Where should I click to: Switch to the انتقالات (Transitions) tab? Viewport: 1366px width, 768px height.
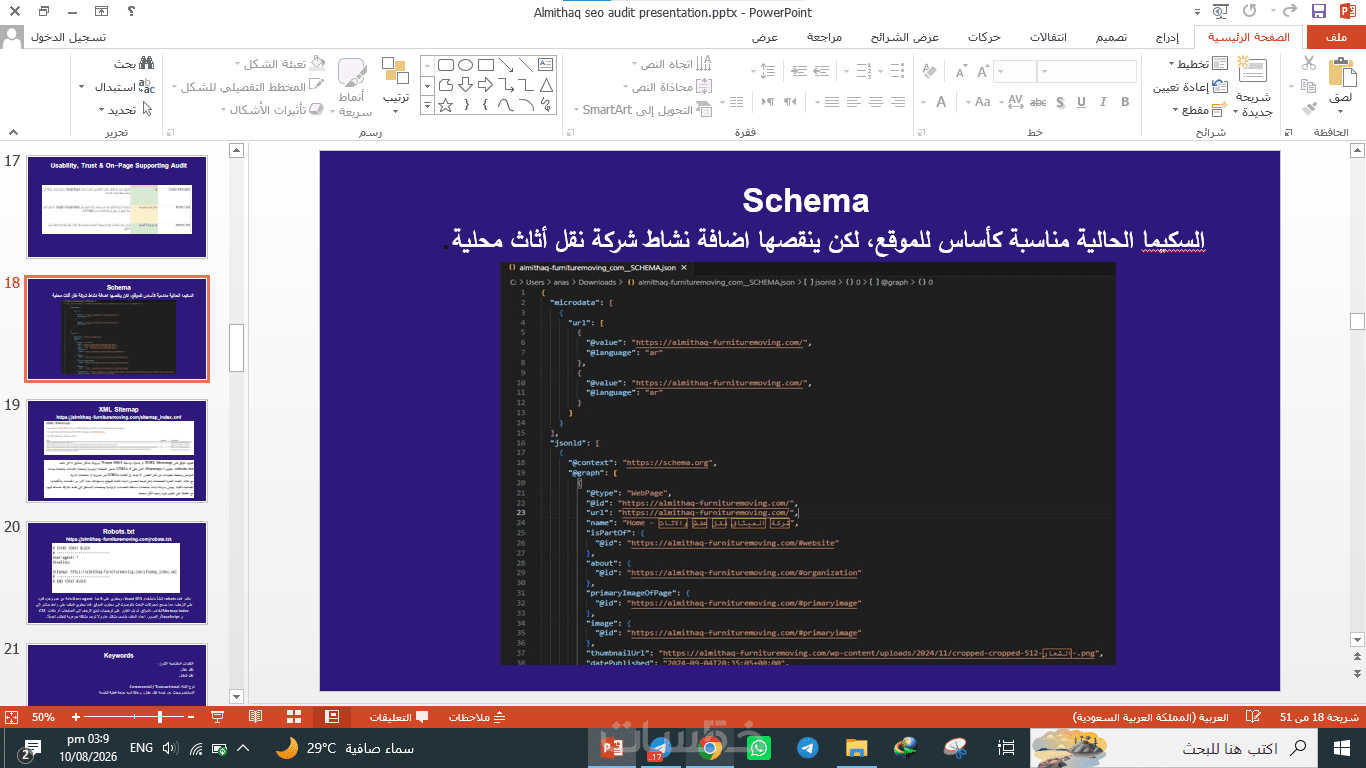pyautogui.click(x=1047, y=38)
